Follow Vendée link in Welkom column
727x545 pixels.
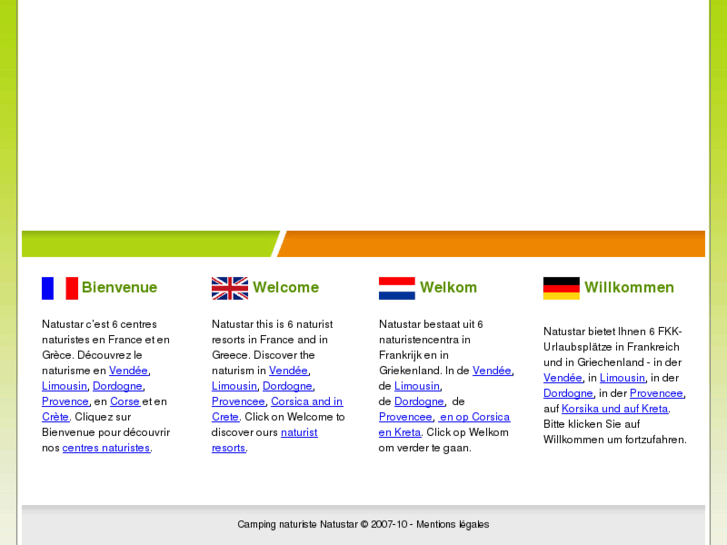[492, 371]
